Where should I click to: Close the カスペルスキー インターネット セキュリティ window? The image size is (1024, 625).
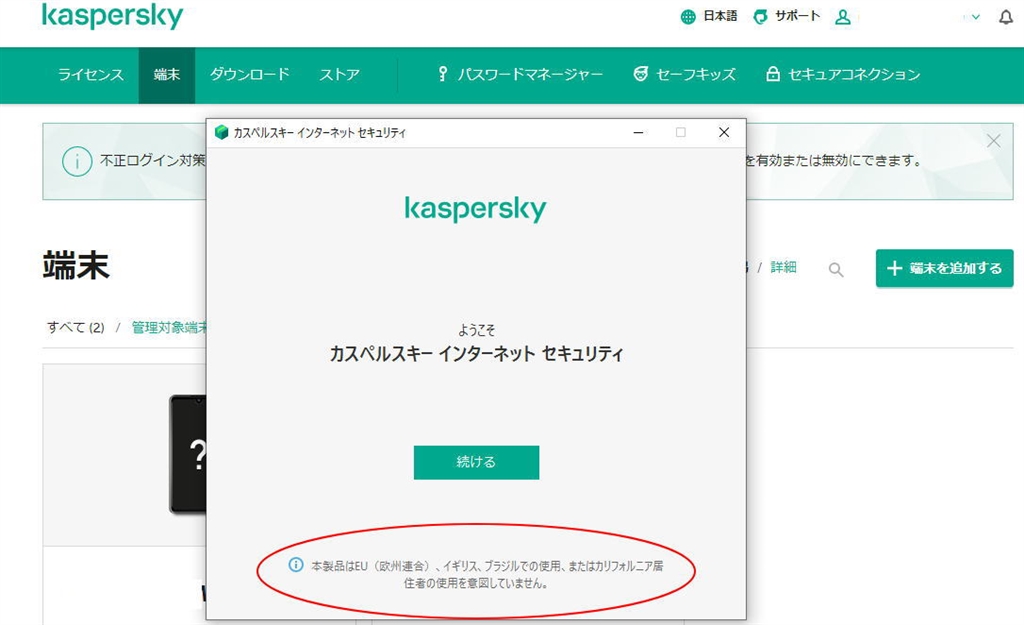(724, 133)
